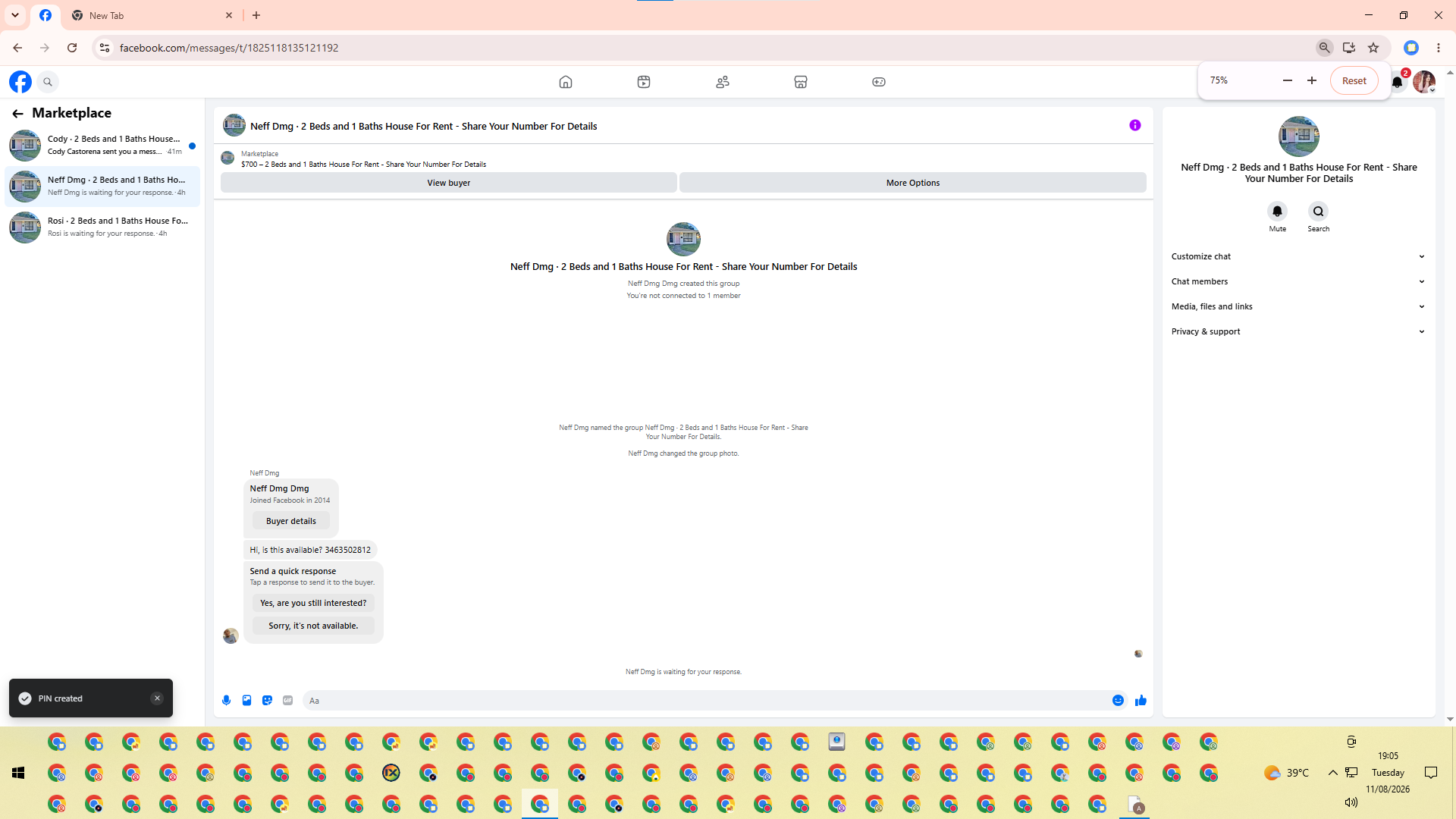This screenshot has height=819, width=1456.
Task: Click the '$700 – 2 Beds and 1 Baths' listing link
Action: click(x=363, y=165)
